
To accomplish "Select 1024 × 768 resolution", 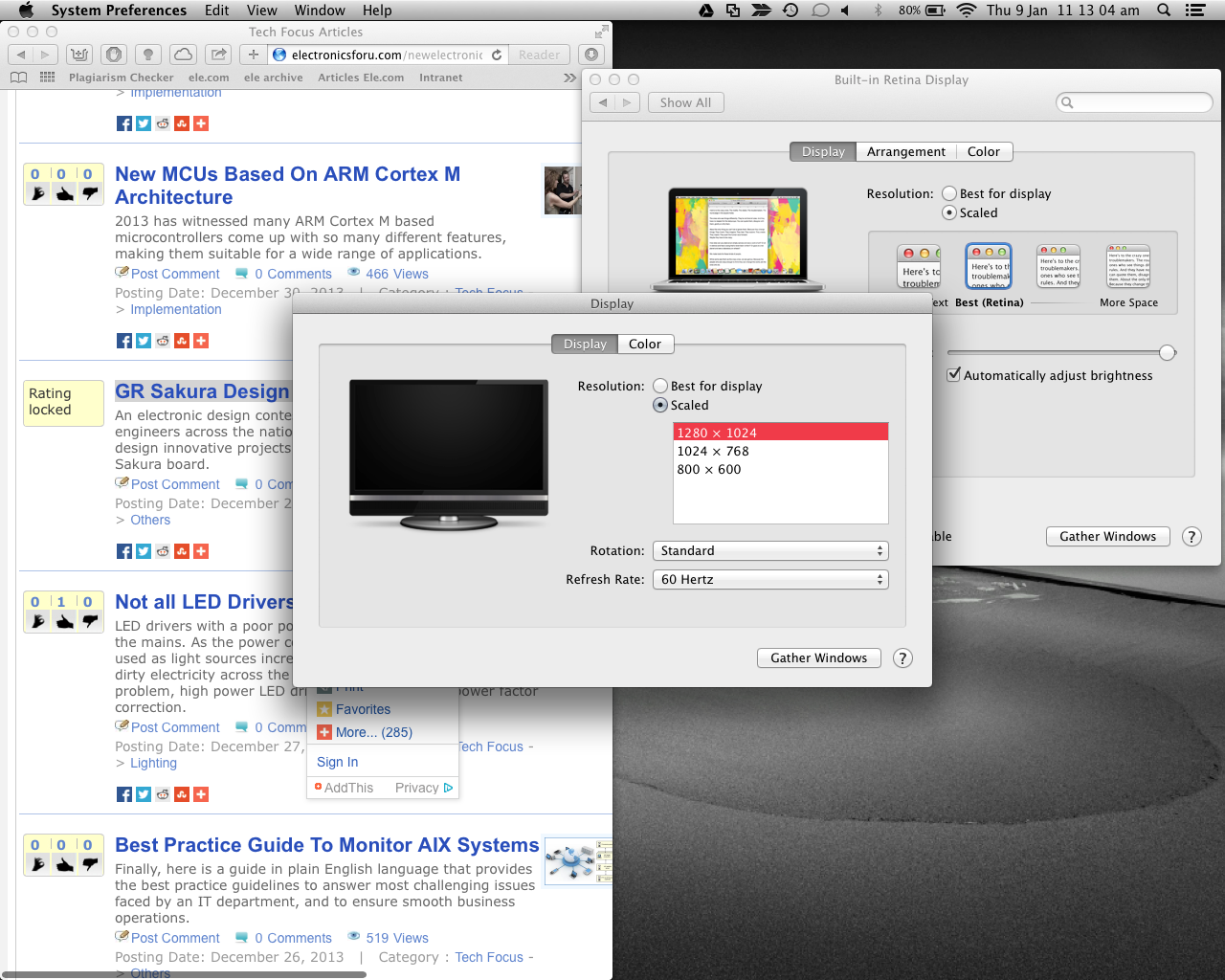I will 781,451.
